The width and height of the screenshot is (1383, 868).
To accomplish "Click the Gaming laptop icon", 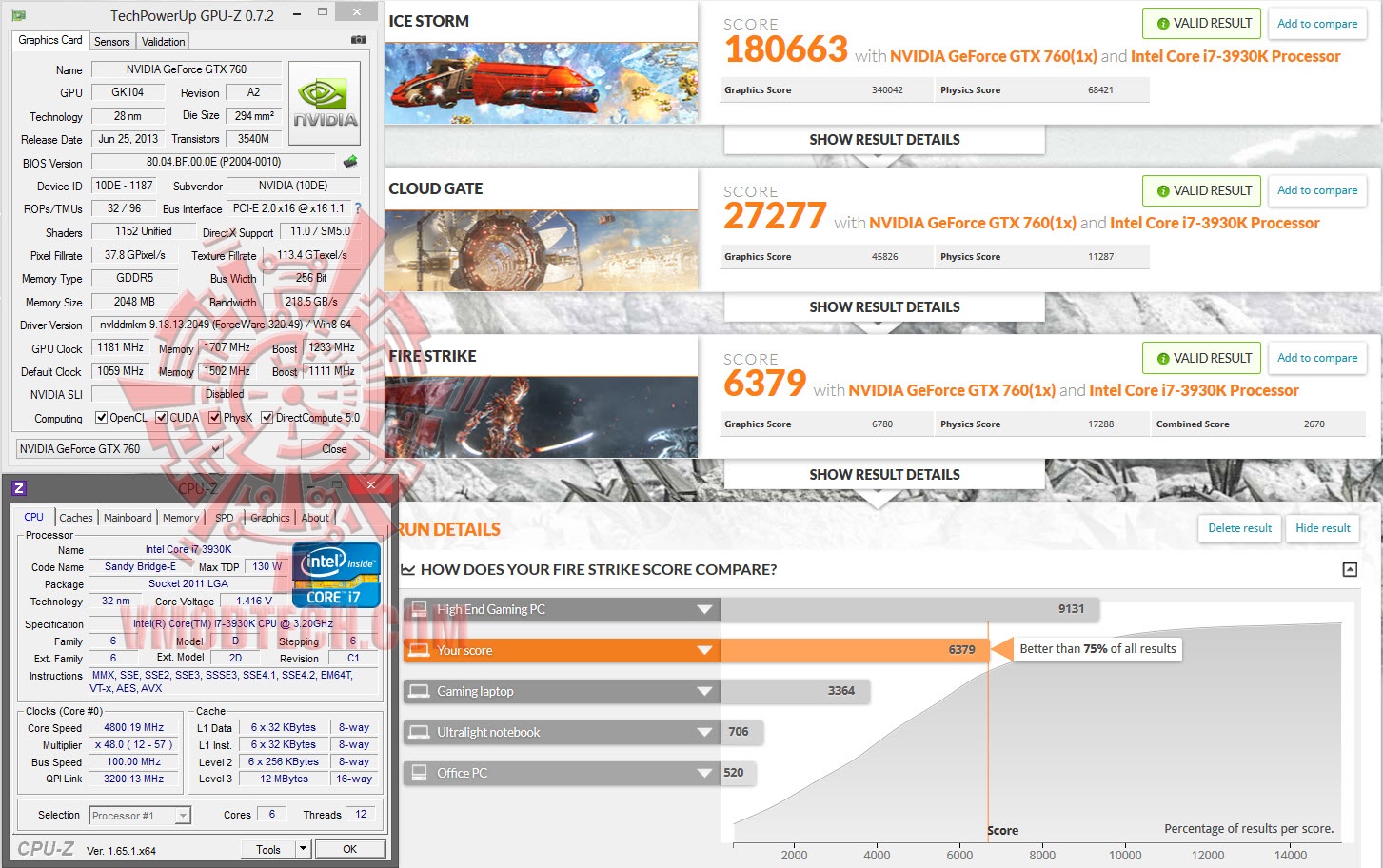I will tap(419, 691).
